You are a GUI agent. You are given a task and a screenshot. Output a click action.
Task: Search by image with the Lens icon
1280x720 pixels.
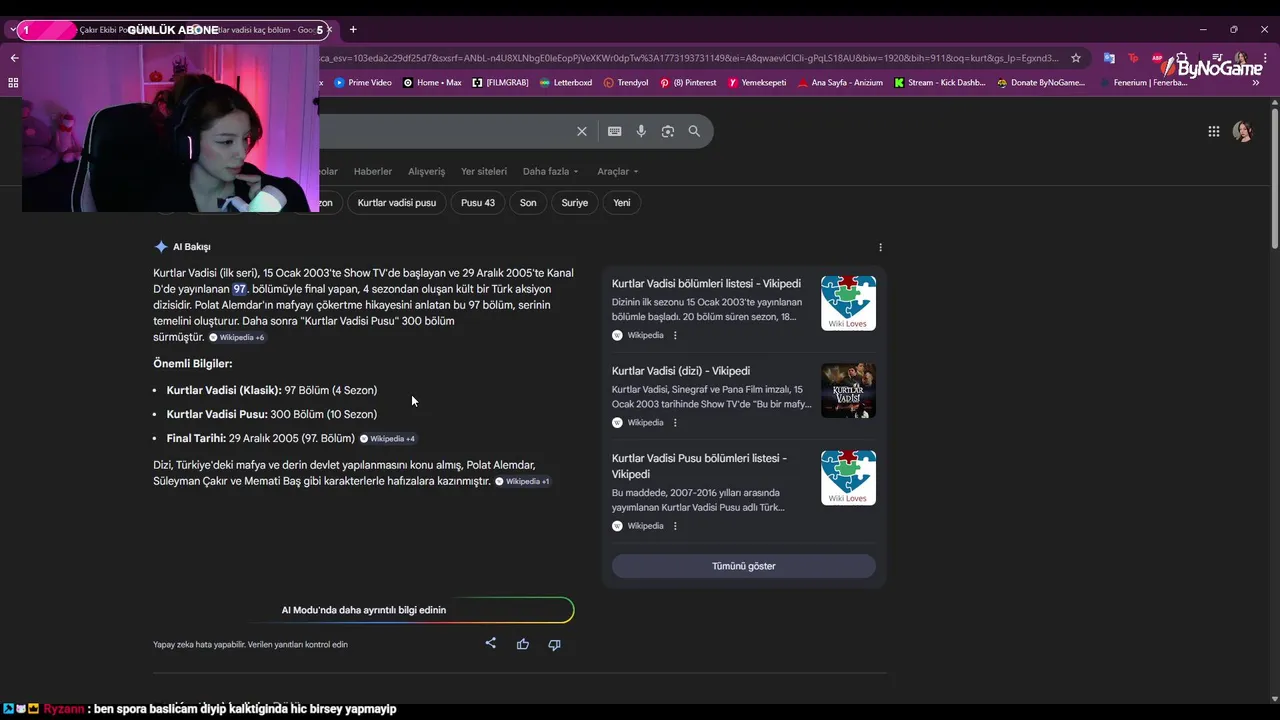click(x=668, y=131)
